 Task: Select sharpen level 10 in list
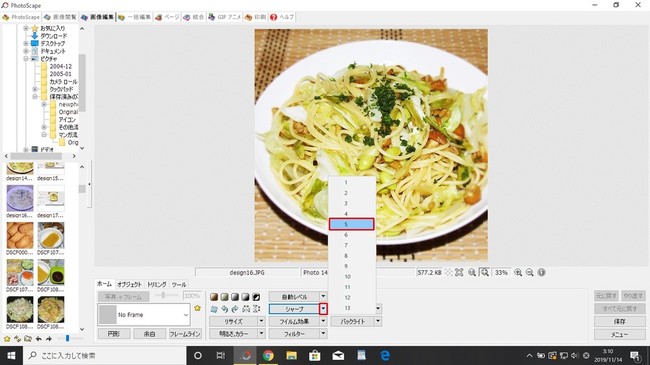tap(352, 277)
